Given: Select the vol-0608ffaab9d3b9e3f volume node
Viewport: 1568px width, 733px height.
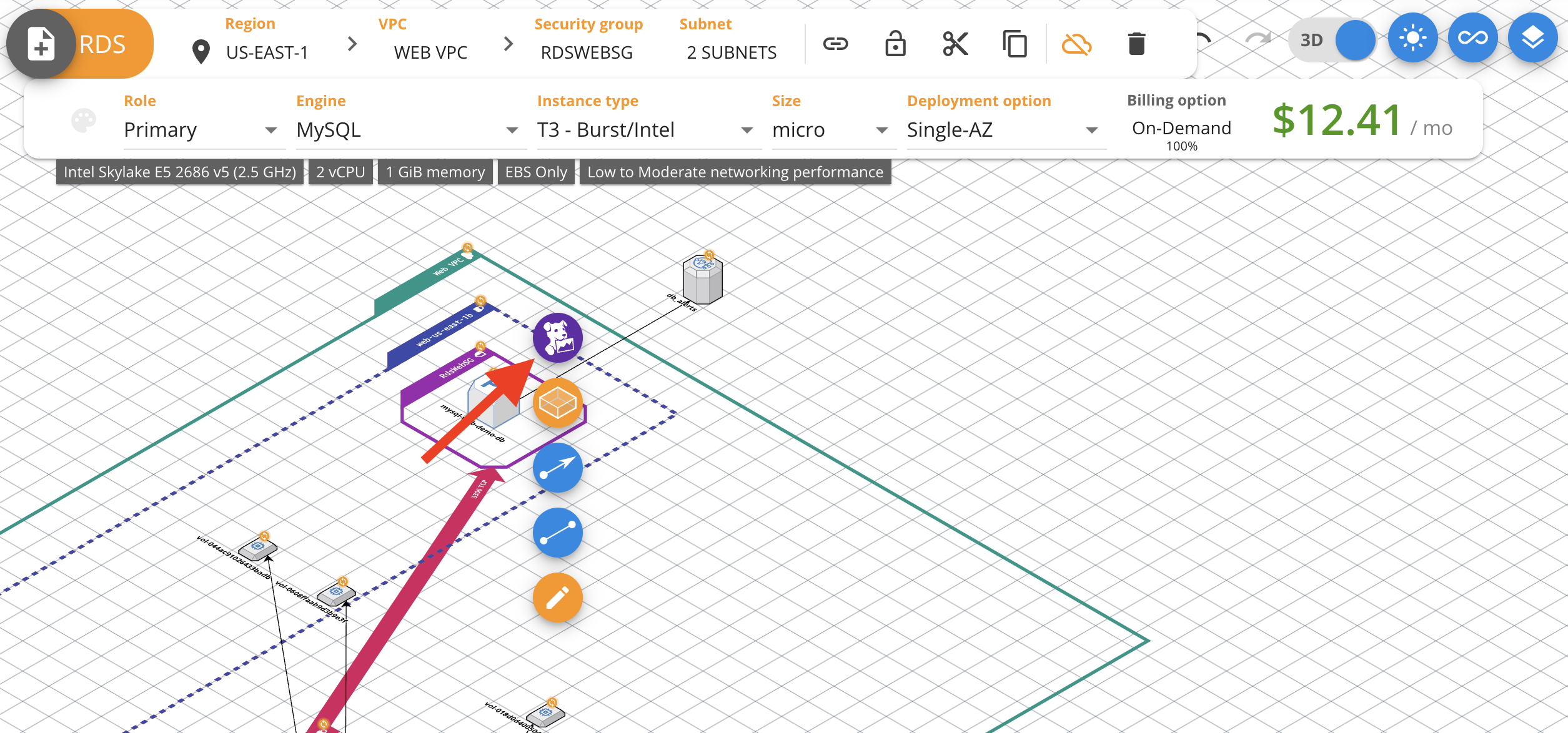Looking at the screenshot, I should [x=336, y=593].
